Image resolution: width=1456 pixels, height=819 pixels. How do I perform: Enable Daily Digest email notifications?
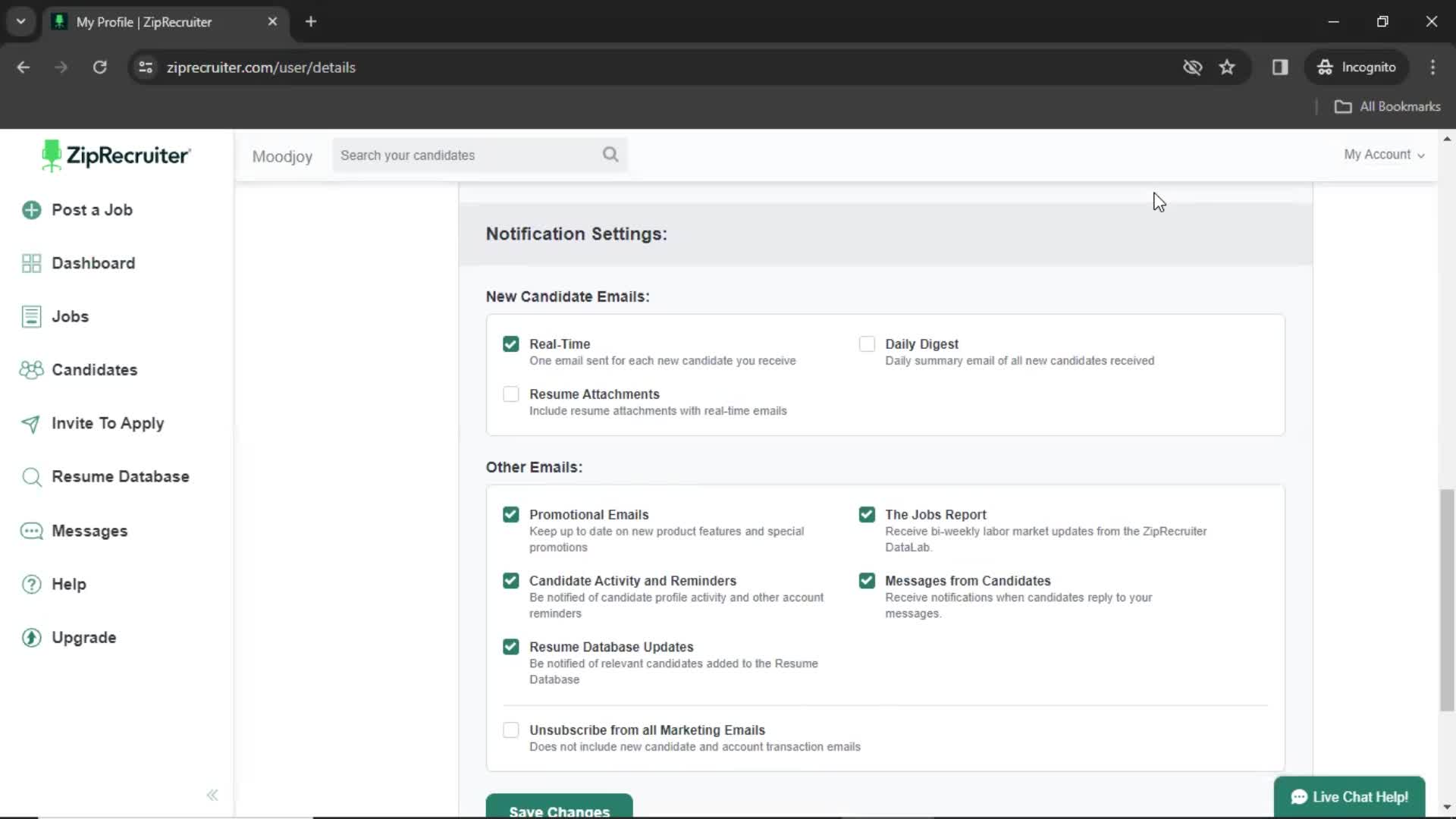(866, 343)
